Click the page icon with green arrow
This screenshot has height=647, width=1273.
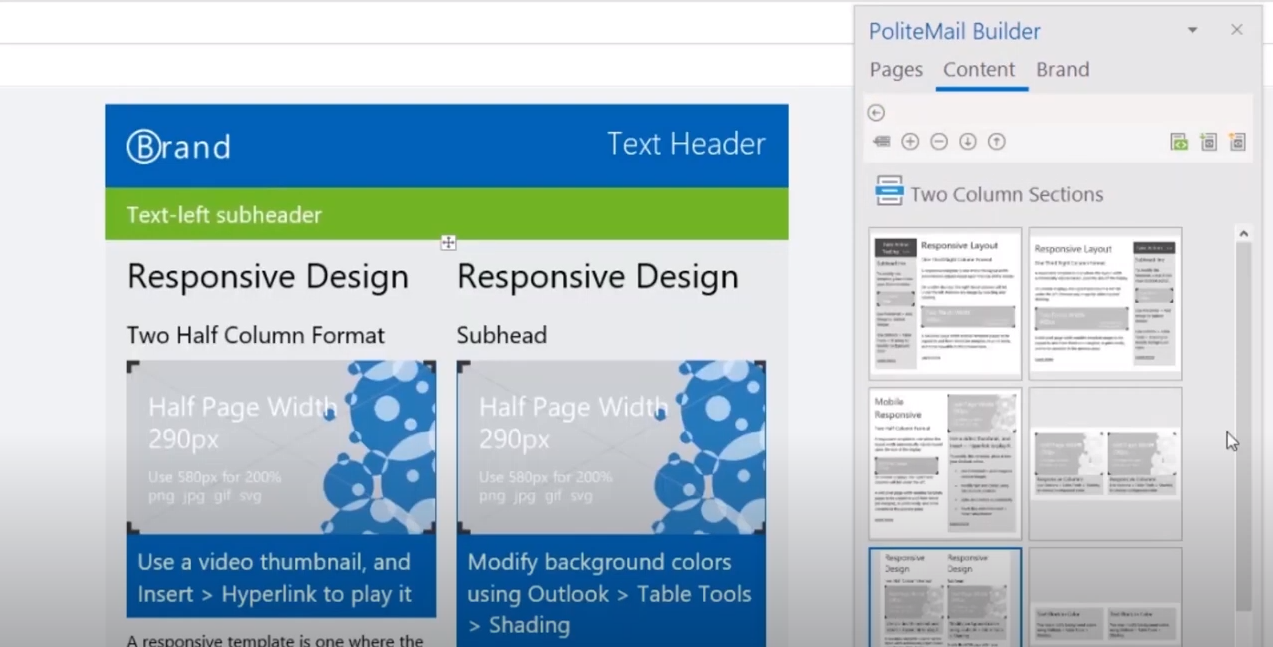pos(1209,142)
